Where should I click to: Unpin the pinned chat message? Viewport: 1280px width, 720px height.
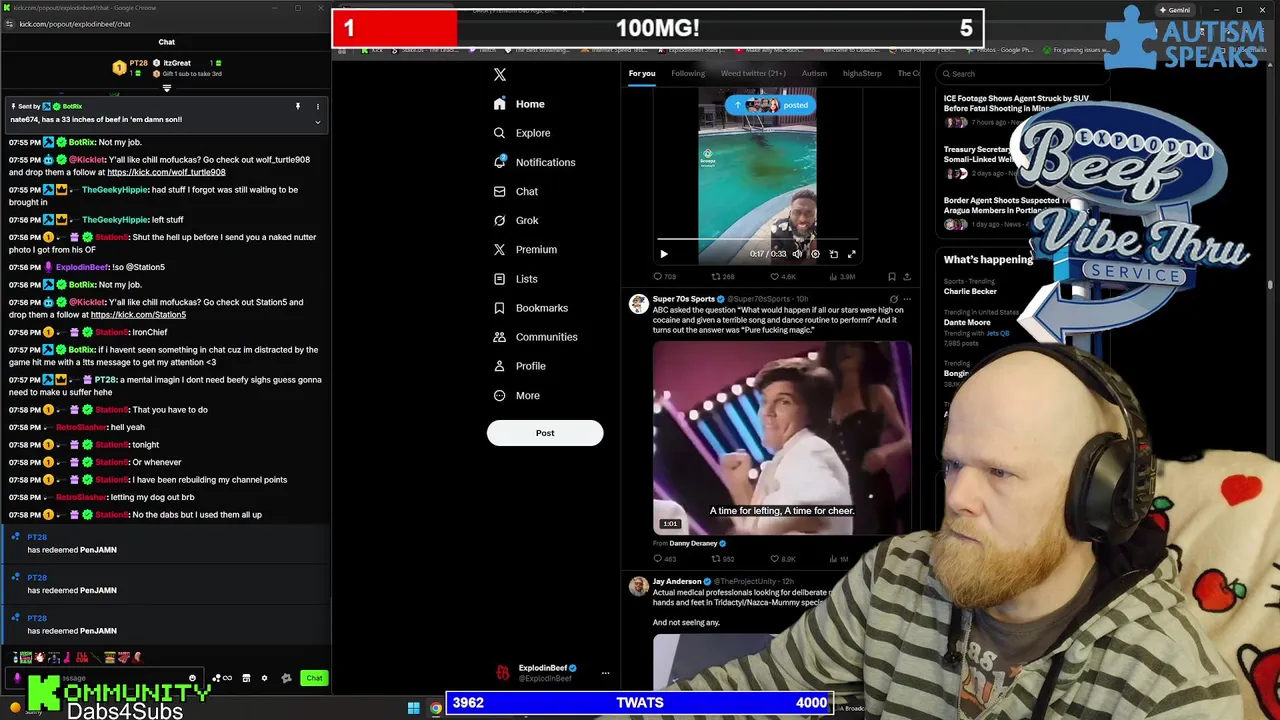coord(297,106)
